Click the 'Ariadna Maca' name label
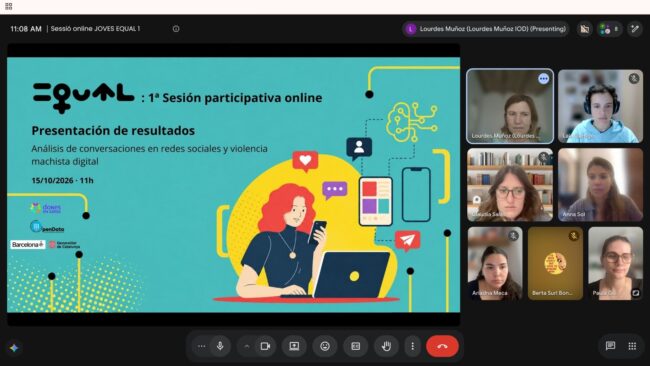 tap(490, 293)
